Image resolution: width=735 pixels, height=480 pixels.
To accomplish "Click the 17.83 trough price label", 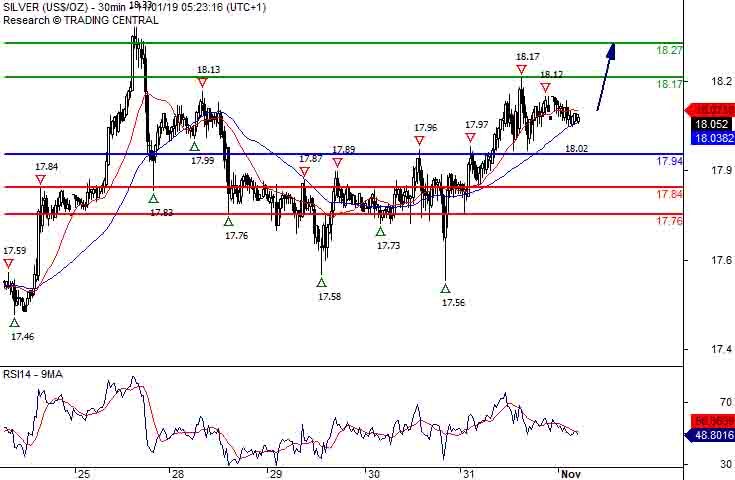I will click(x=162, y=212).
